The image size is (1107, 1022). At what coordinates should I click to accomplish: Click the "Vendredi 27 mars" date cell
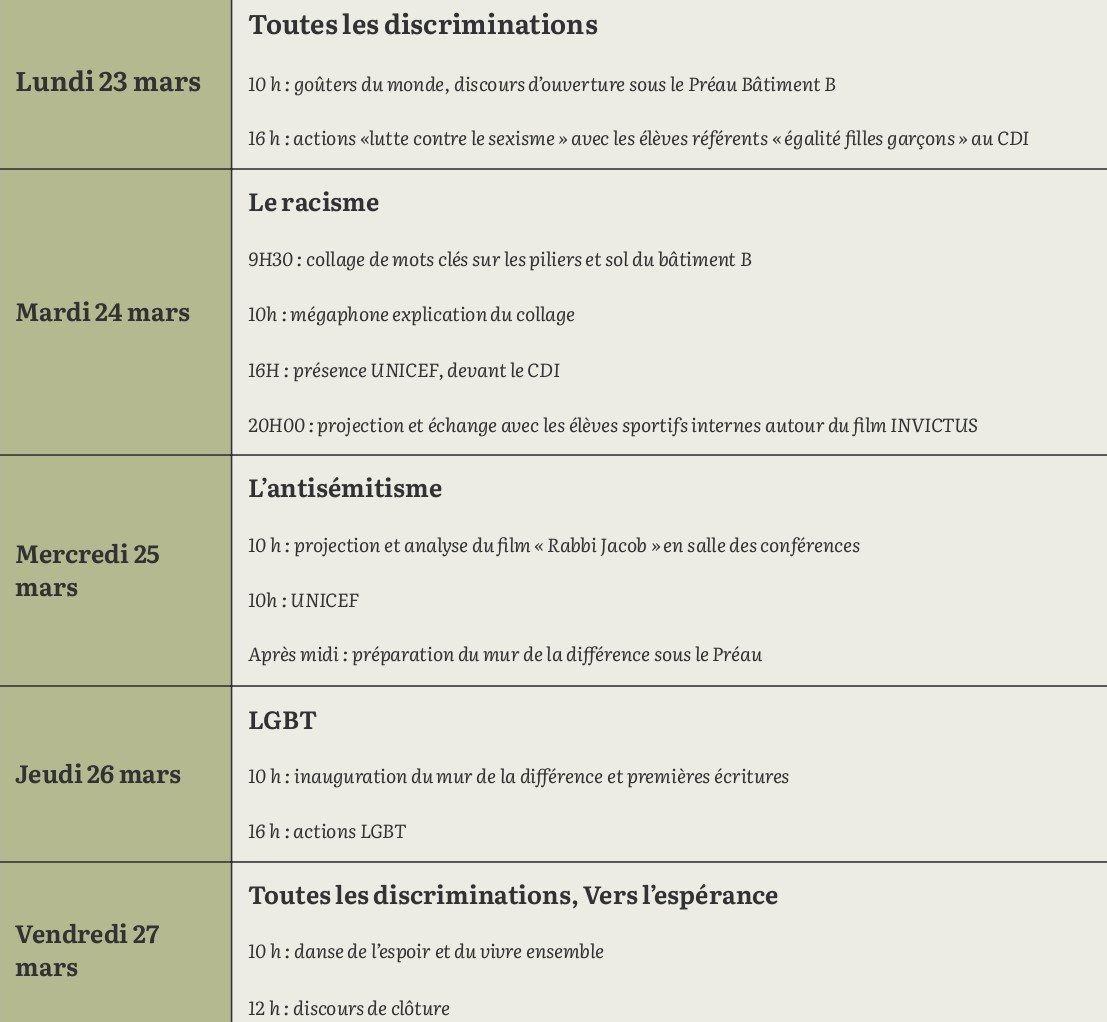(88, 950)
